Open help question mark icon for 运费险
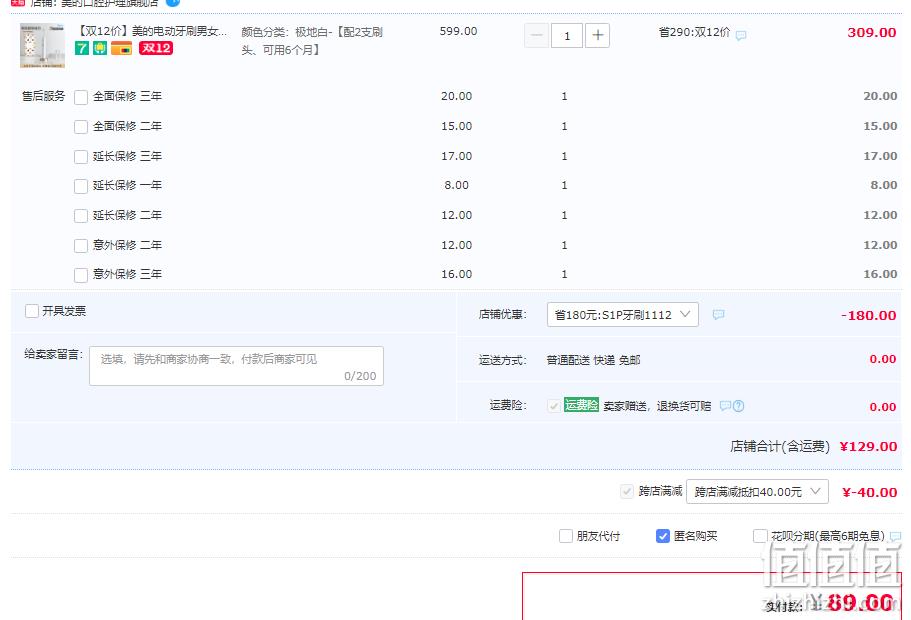 pos(738,406)
